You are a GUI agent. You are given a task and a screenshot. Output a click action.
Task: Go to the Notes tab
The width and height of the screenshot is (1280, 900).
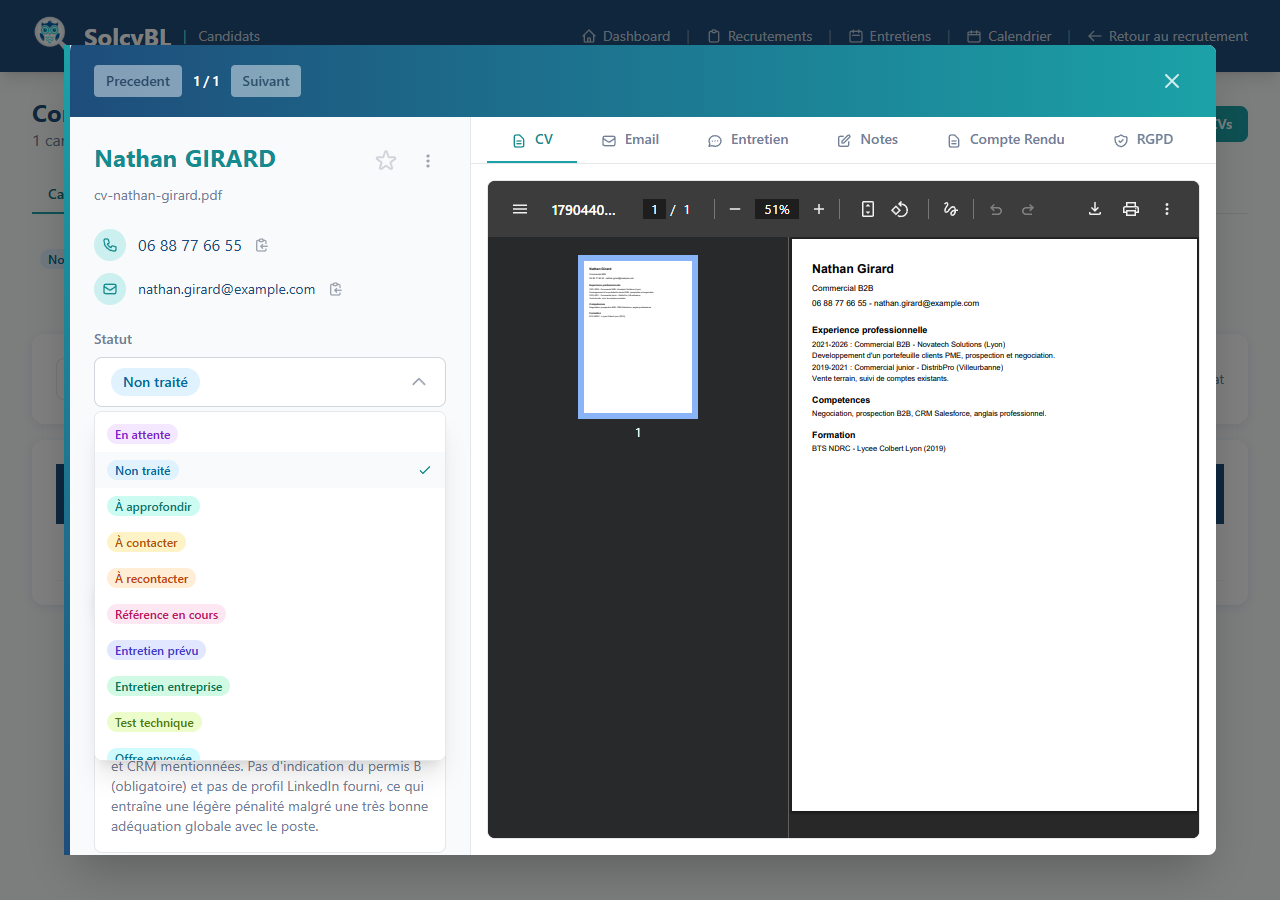tap(867, 140)
